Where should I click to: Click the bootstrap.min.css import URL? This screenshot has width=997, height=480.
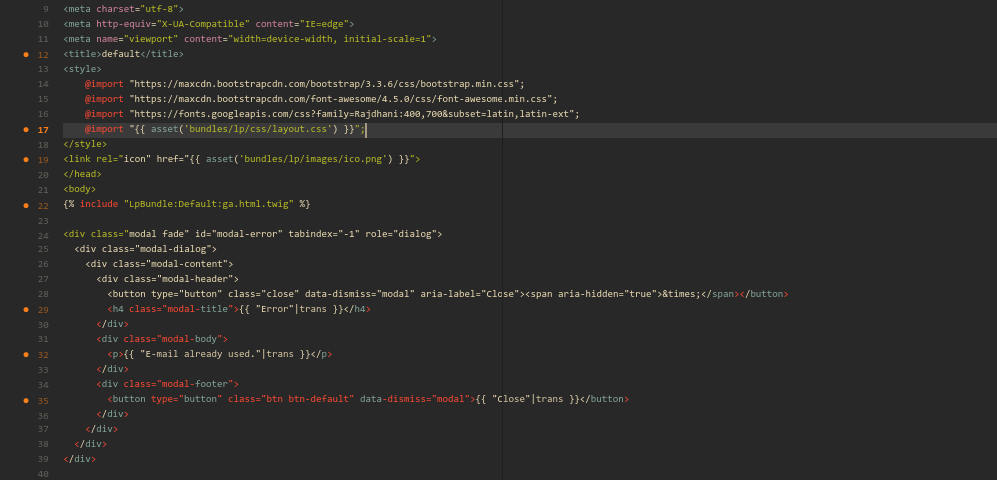point(326,84)
